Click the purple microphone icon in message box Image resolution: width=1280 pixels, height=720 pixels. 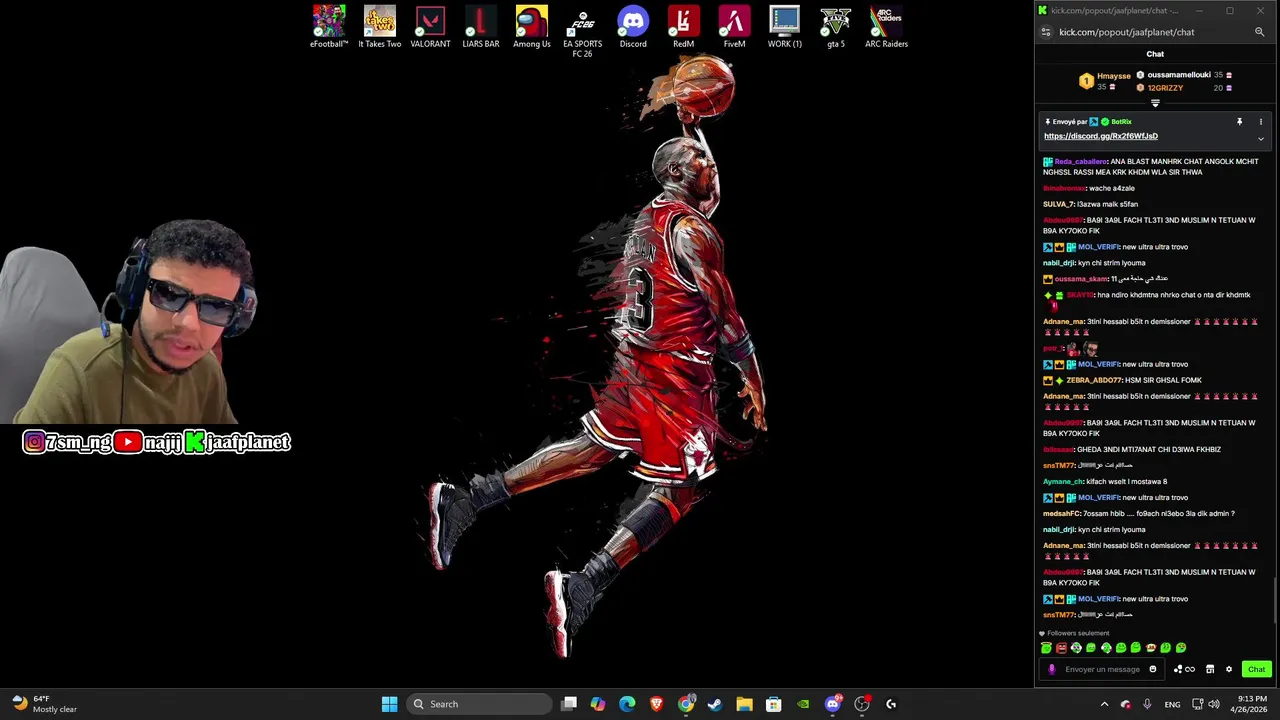click(1051, 669)
